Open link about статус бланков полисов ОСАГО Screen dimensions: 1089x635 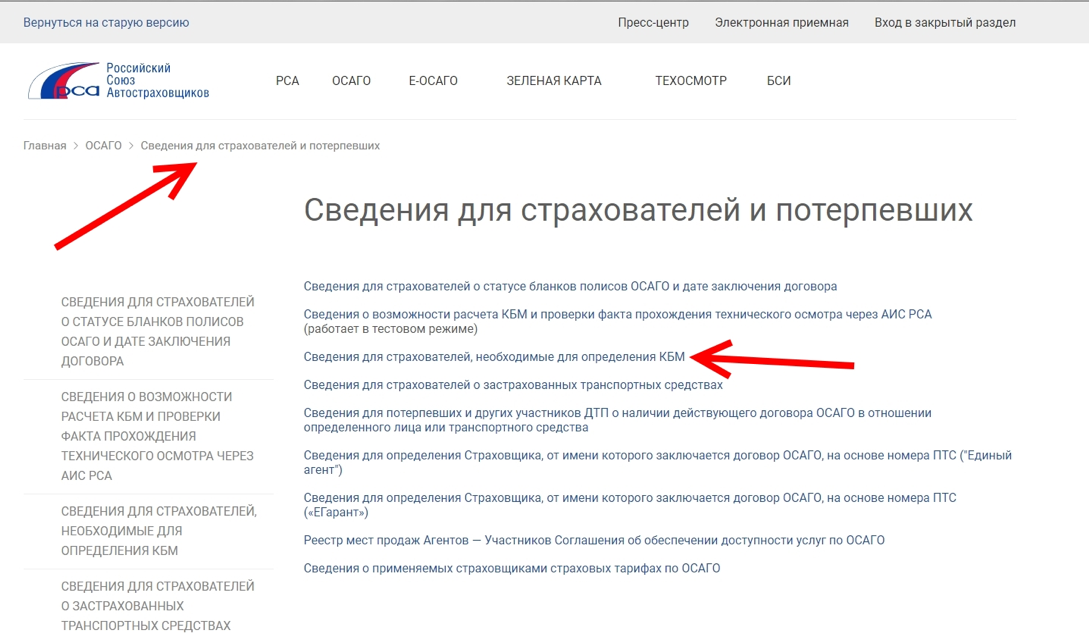[x=570, y=286]
